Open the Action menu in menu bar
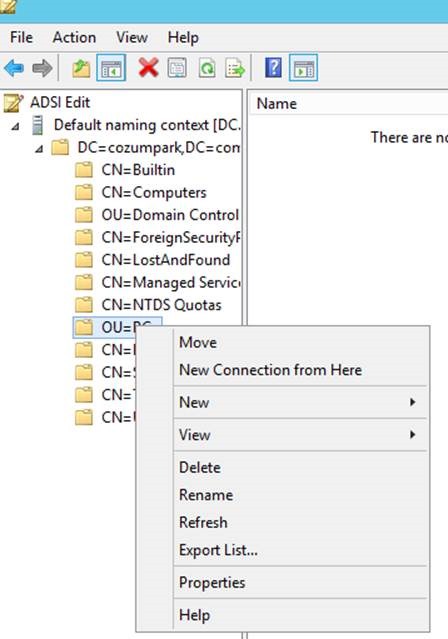Screen dimensions: 448x639 [x=74, y=37]
